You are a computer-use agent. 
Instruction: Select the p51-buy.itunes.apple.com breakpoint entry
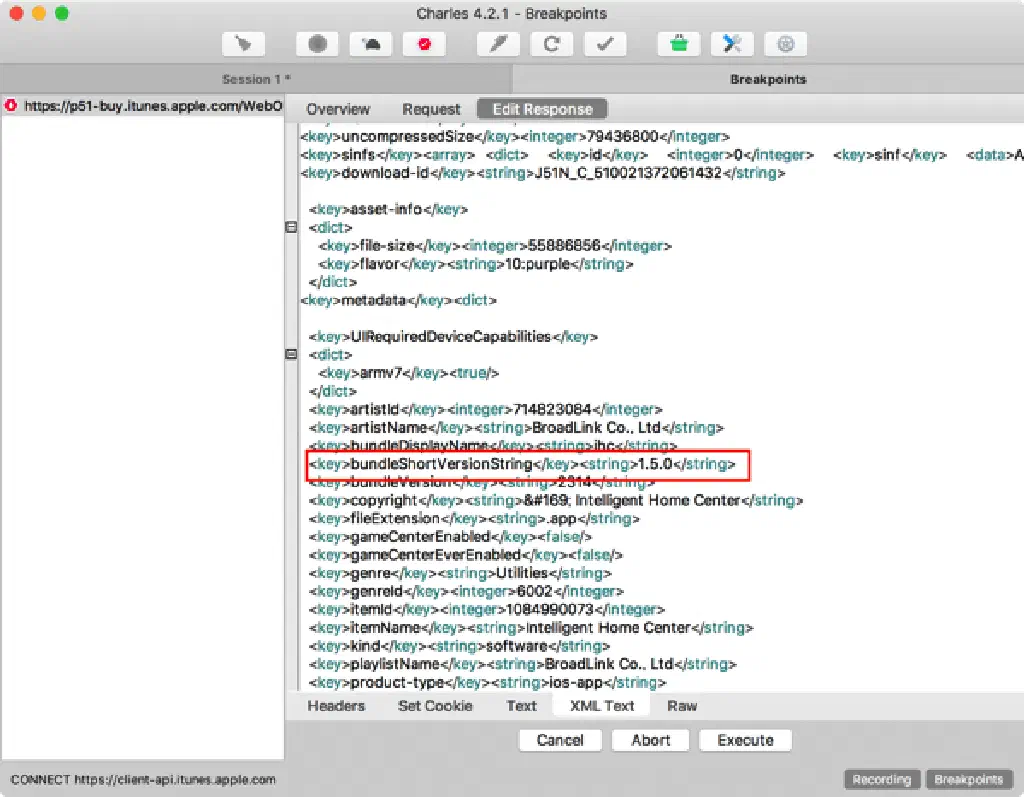tap(150, 106)
